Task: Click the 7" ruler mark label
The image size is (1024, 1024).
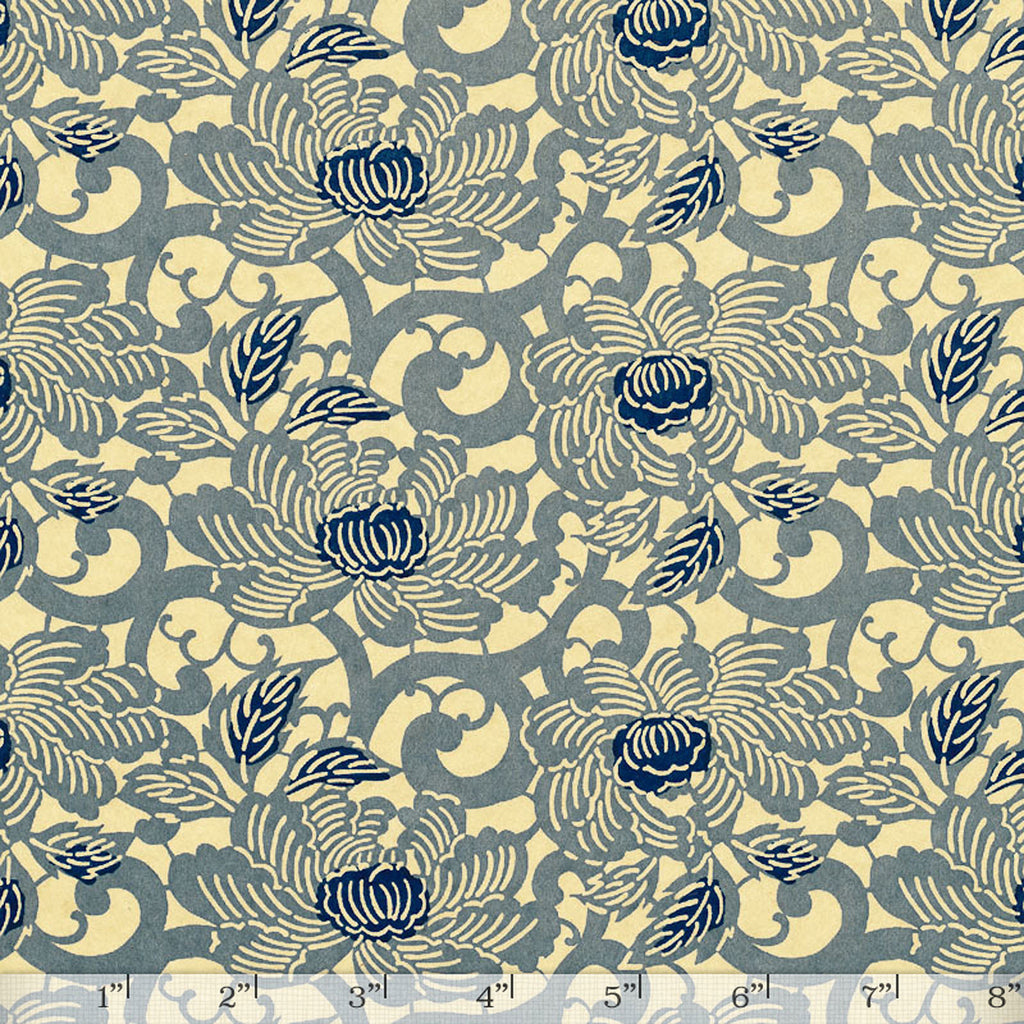Action: (x=877, y=997)
